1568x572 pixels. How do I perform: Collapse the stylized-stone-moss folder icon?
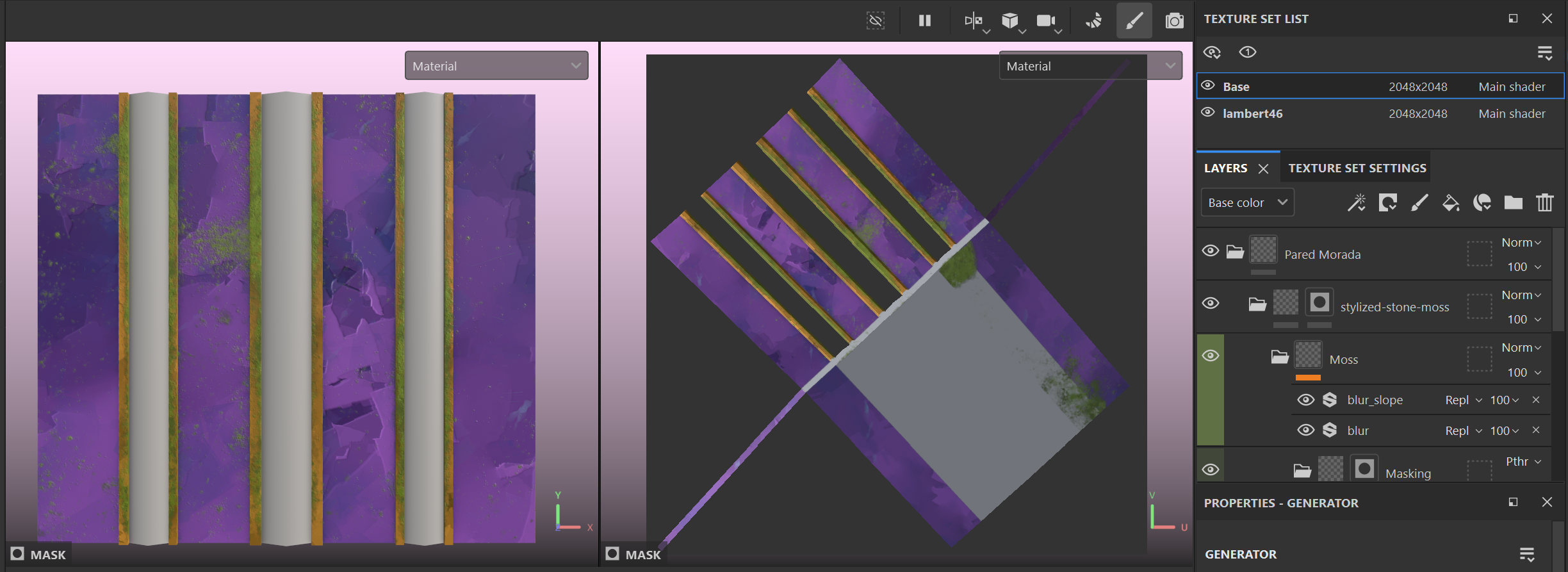pyautogui.click(x=1257, y=304)
